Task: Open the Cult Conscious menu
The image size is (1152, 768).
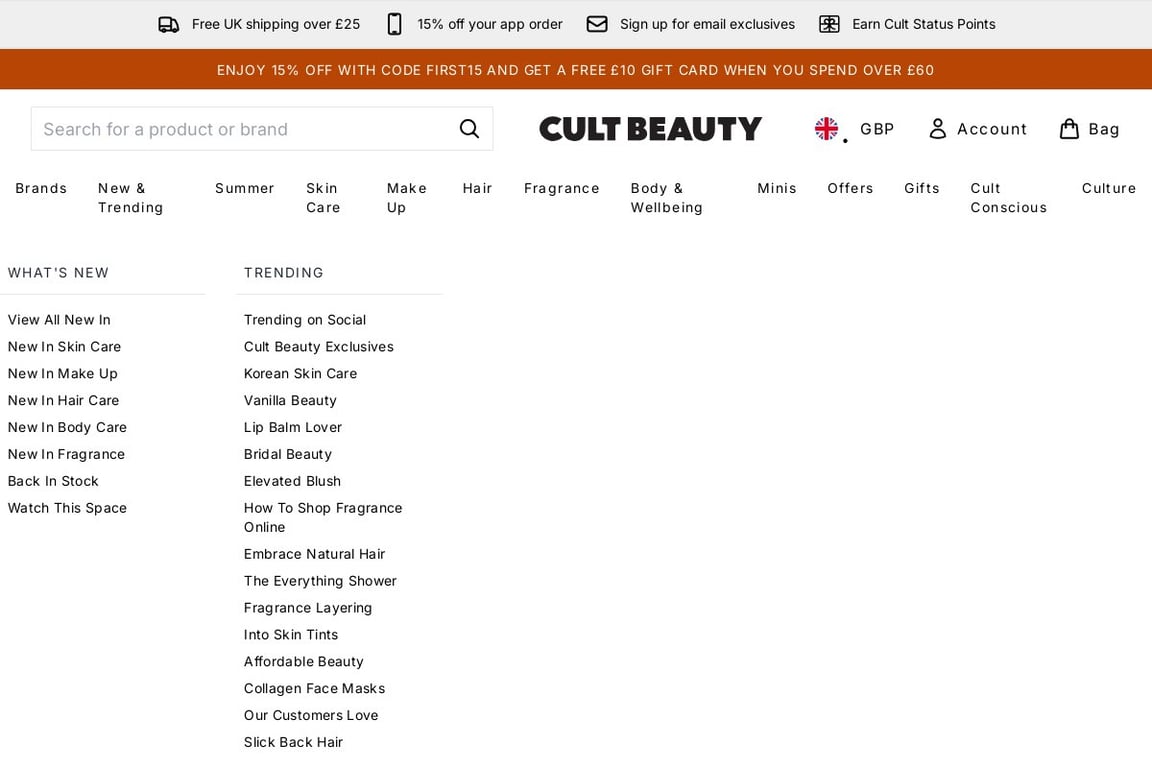Action: point(1009,198)
